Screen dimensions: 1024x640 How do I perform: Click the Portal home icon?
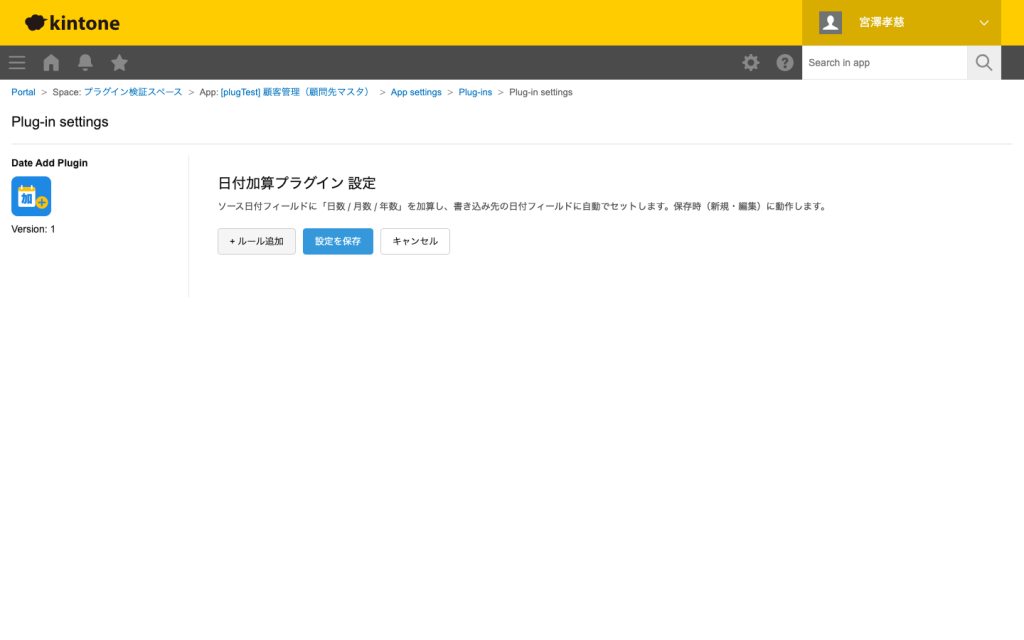point(50,62)
